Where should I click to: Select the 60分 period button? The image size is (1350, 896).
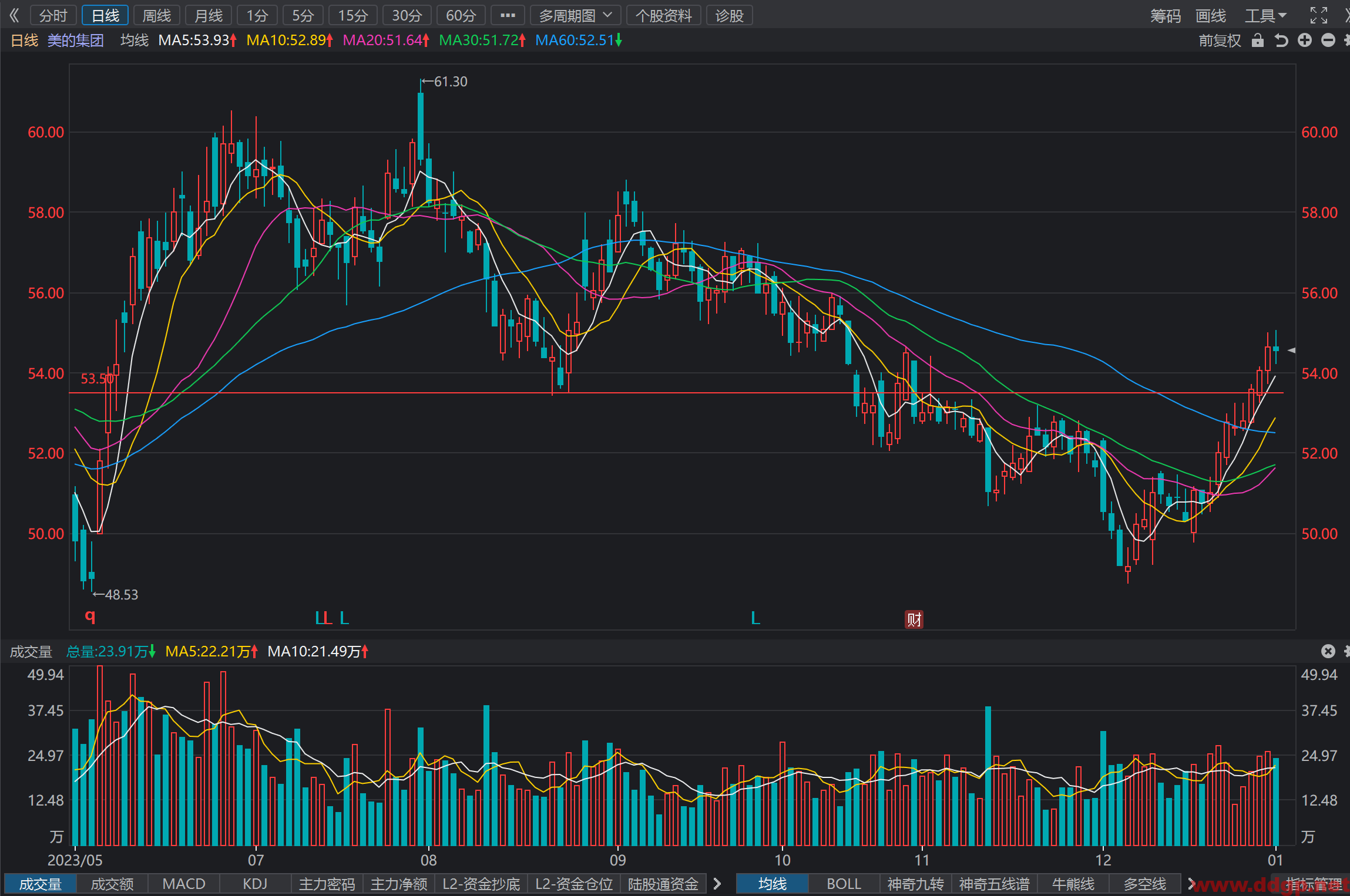tap(461, 15)
